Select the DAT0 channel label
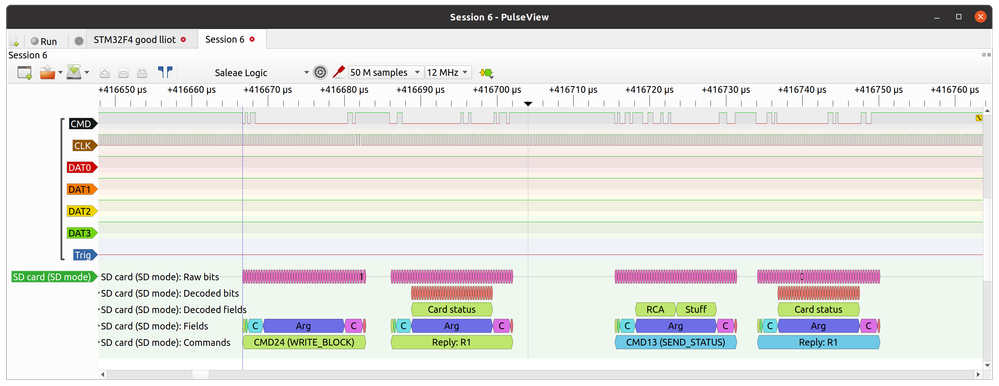Viewport: 999px width, 386px height. [x=81, y=168]
